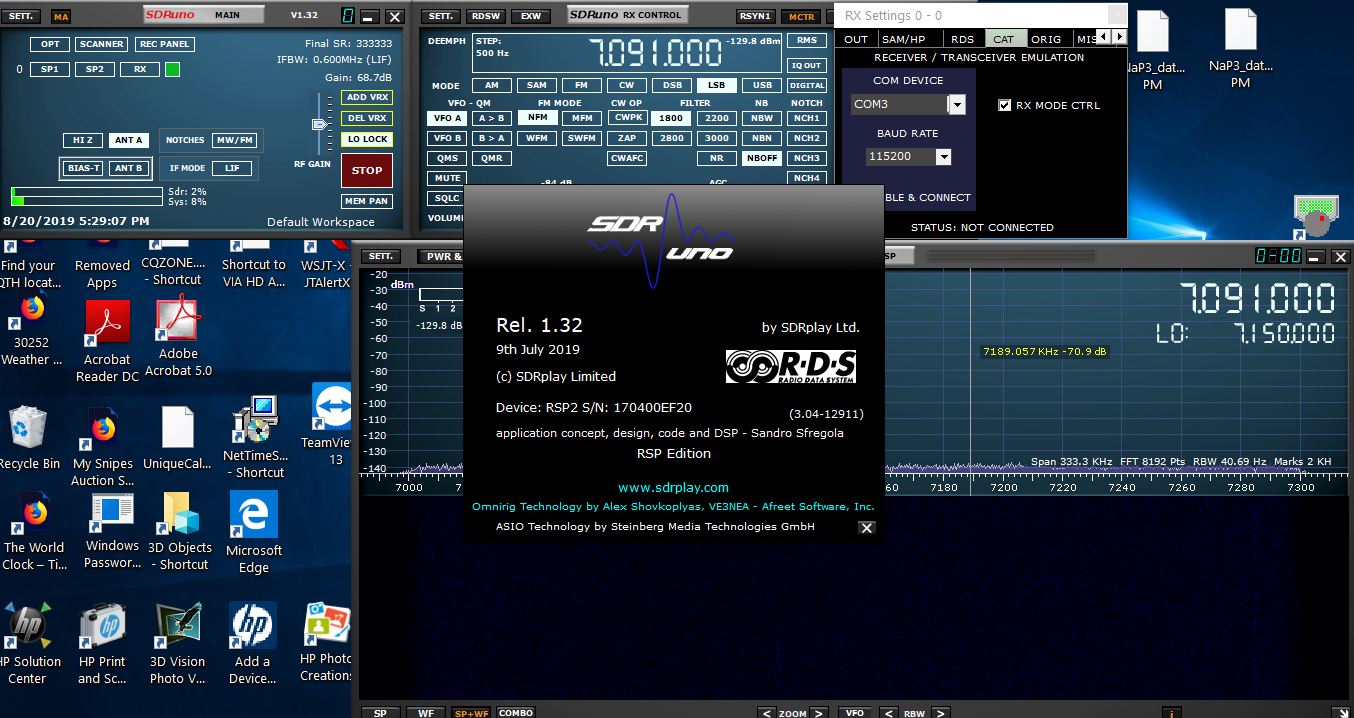Switch to the RDS tab in RX Settings

(962, 39)
